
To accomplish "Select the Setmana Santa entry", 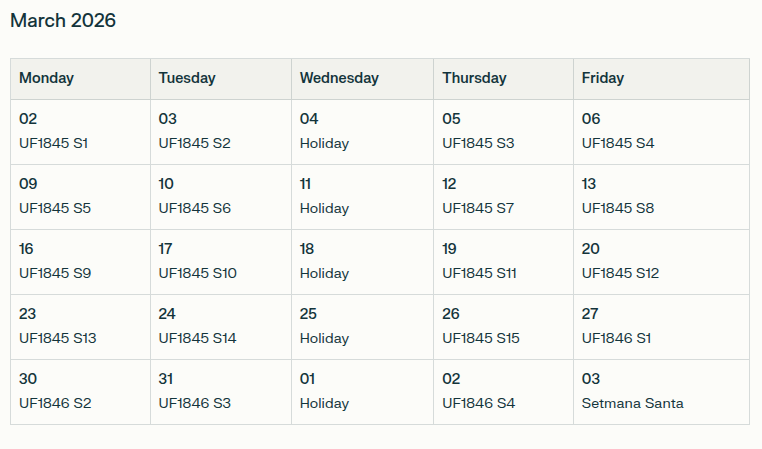I will coord(633,403).
